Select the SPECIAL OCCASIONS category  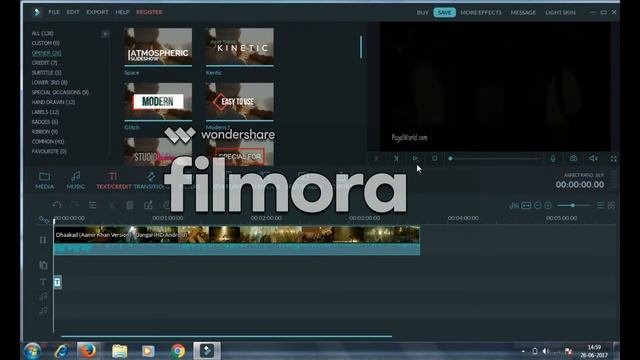60,92
